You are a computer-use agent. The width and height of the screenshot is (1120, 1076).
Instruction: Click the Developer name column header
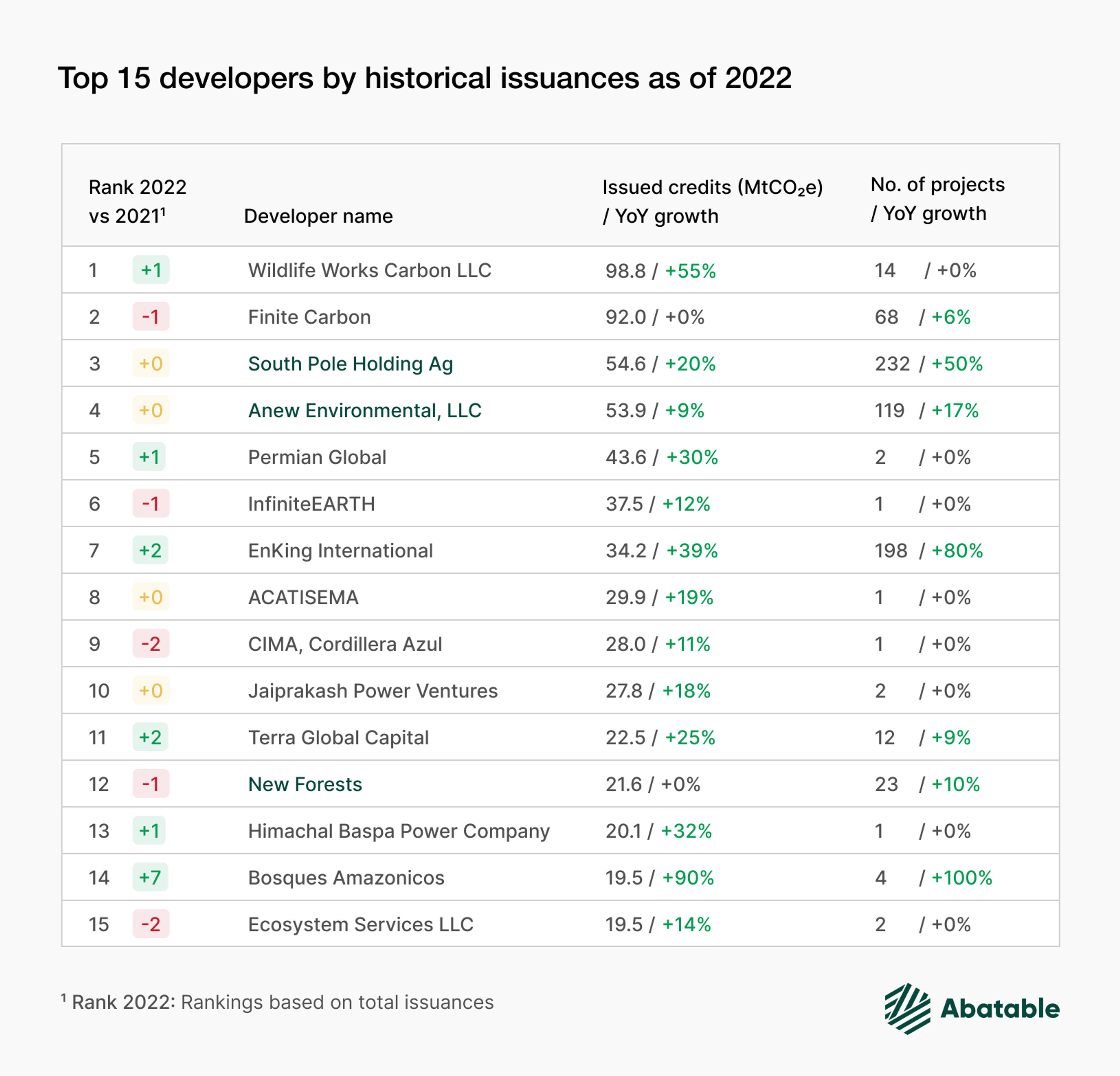coord(318,216)
